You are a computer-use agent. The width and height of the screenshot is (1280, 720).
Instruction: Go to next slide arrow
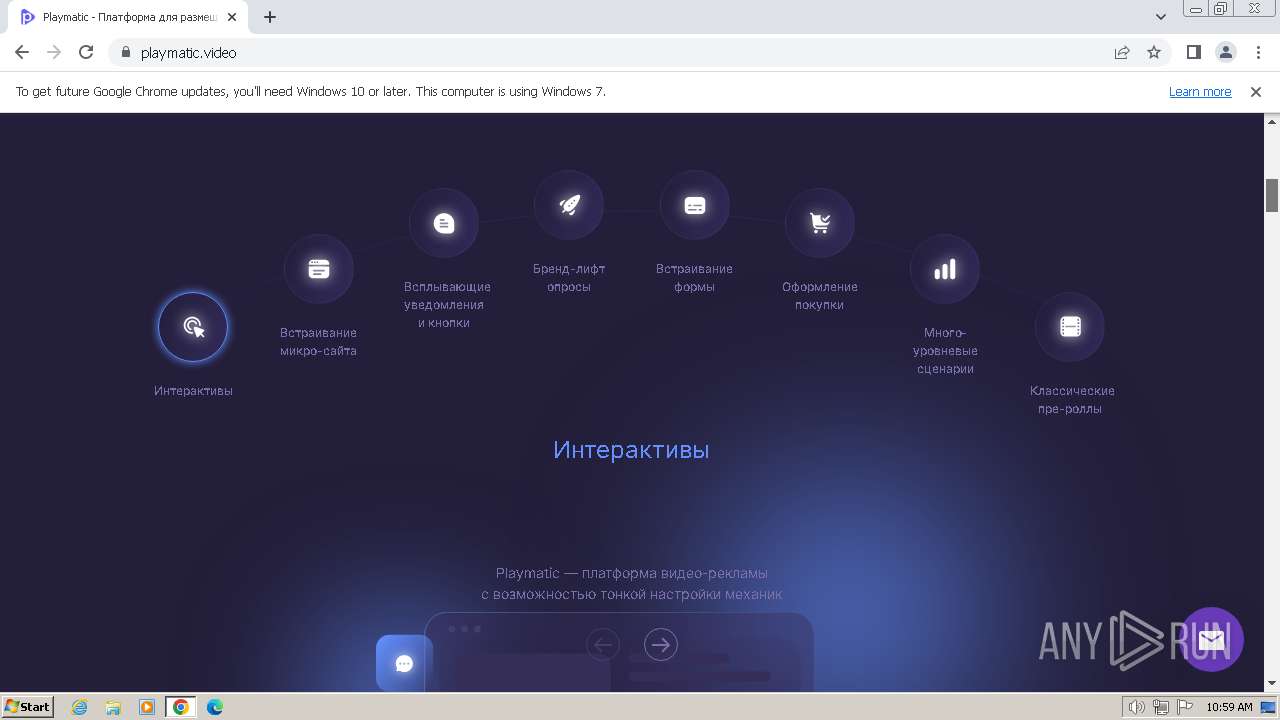[661, 645]
